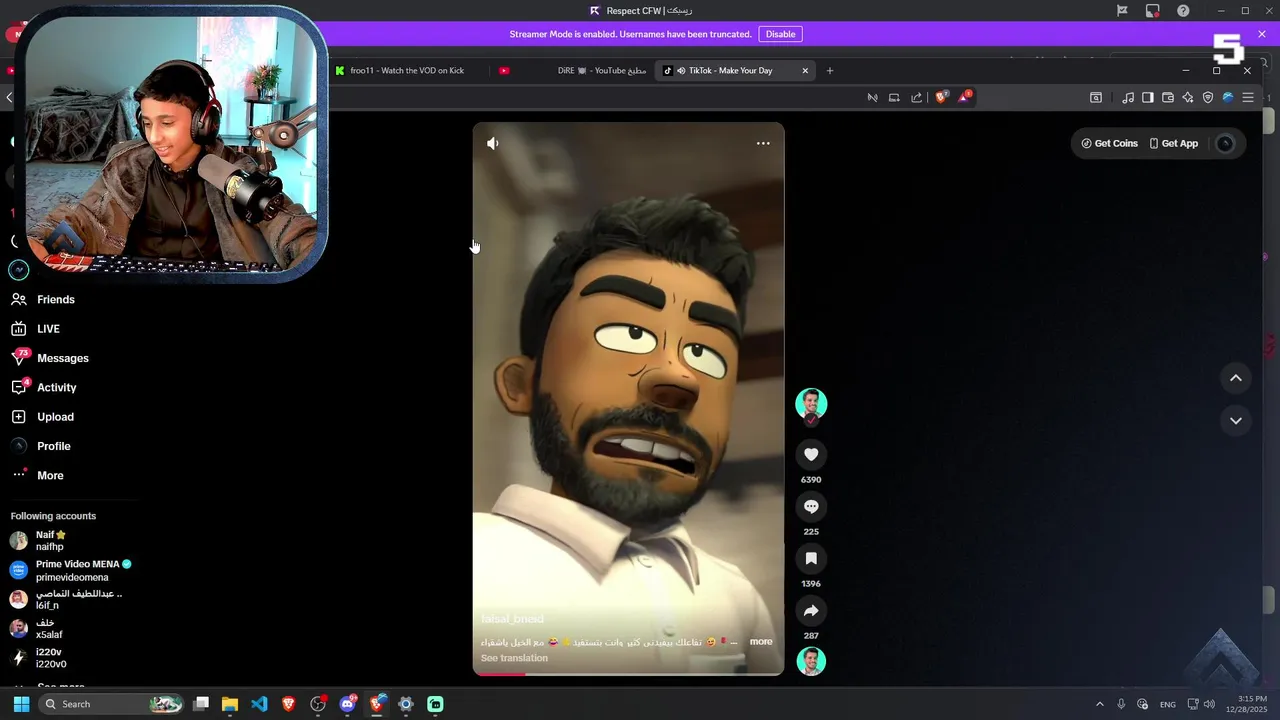
Task: Disable Streamer Mode in the banner
Action: click(780, 34)
